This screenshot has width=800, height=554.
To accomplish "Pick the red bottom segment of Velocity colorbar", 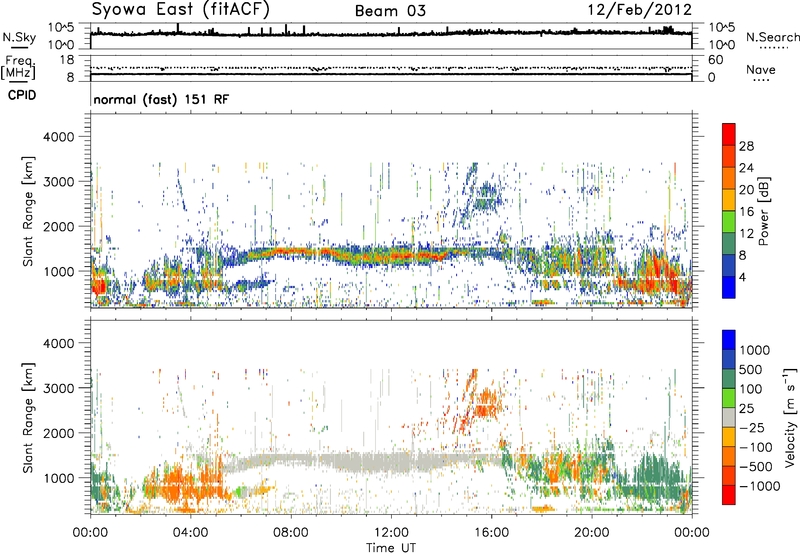I will (x=729, y=494).
